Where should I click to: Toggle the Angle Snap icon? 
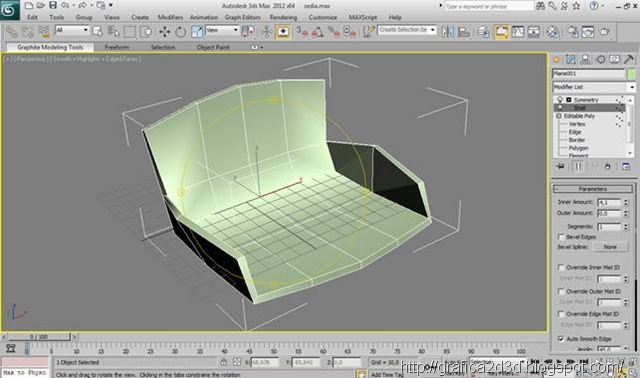pyautogui.click(x=318, y=31)
